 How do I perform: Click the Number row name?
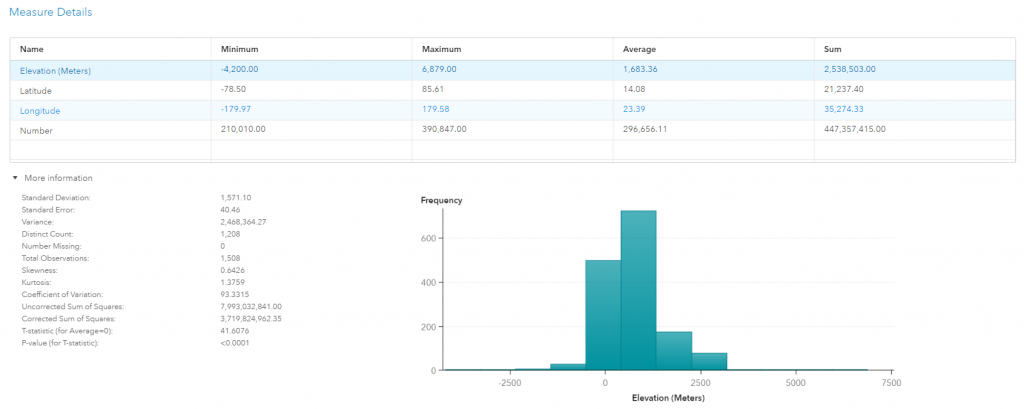pyautogui.click(x=36, y=130)
